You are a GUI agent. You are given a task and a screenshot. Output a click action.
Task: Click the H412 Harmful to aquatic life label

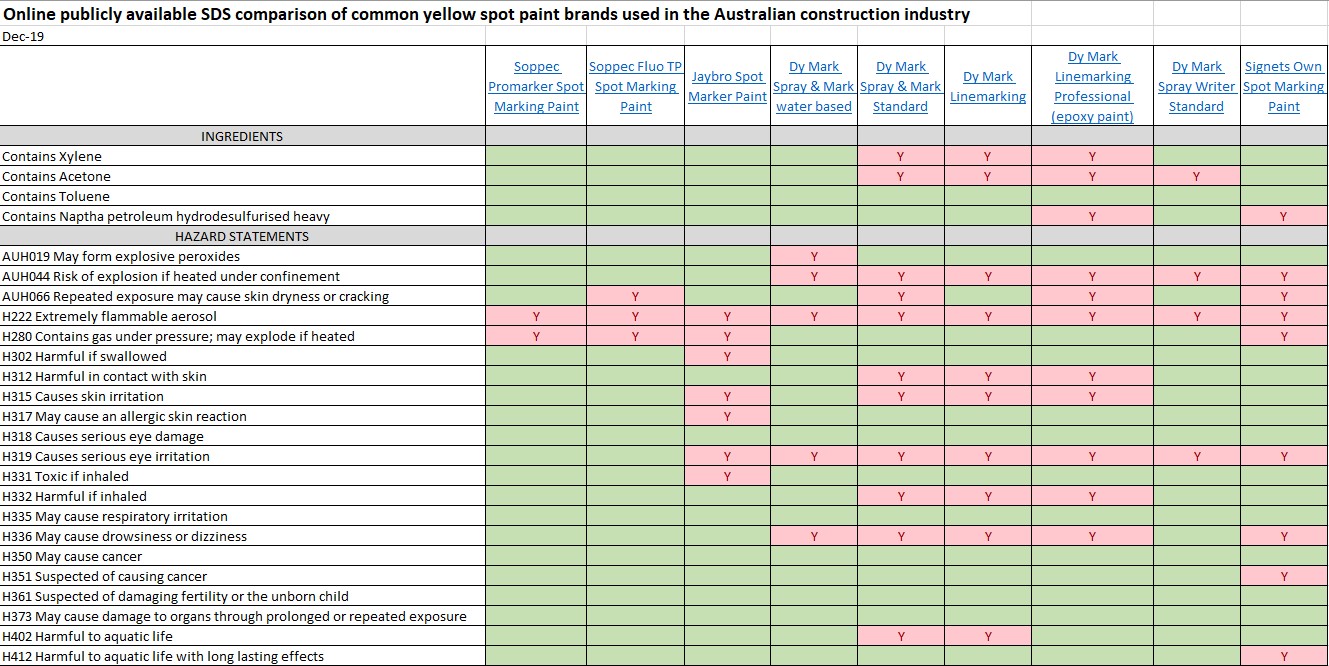163,656
